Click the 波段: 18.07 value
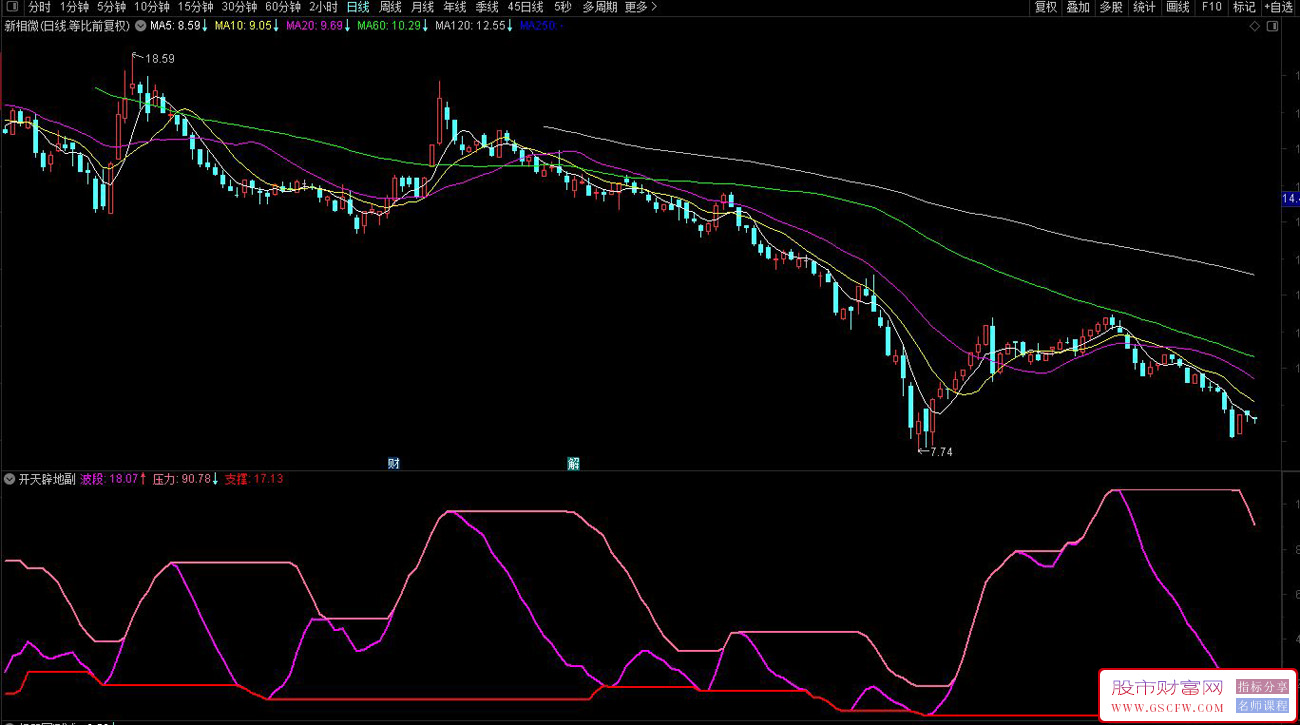Screen dimensions: 1300x725 115,479
